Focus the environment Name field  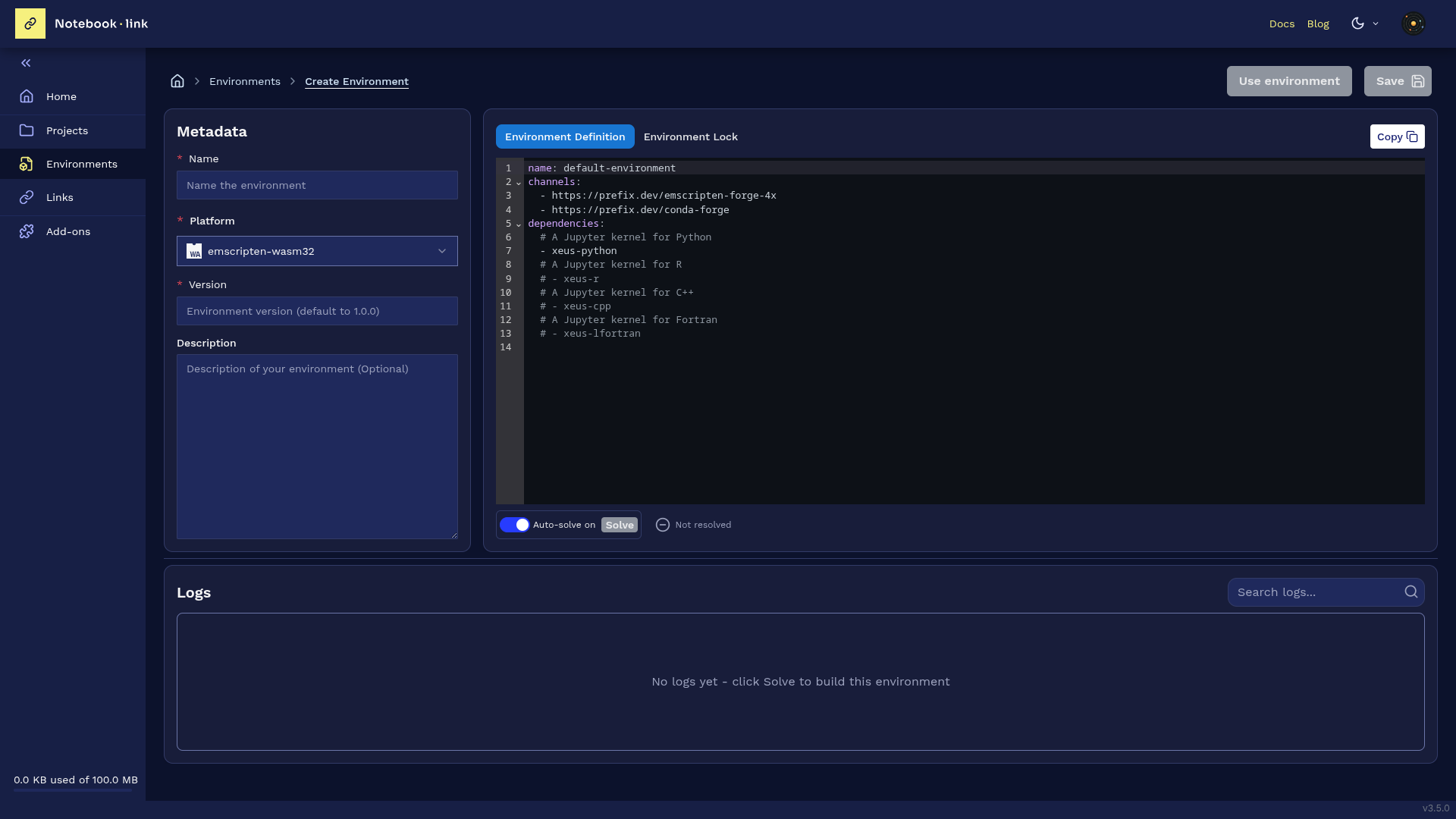point(317,185)
